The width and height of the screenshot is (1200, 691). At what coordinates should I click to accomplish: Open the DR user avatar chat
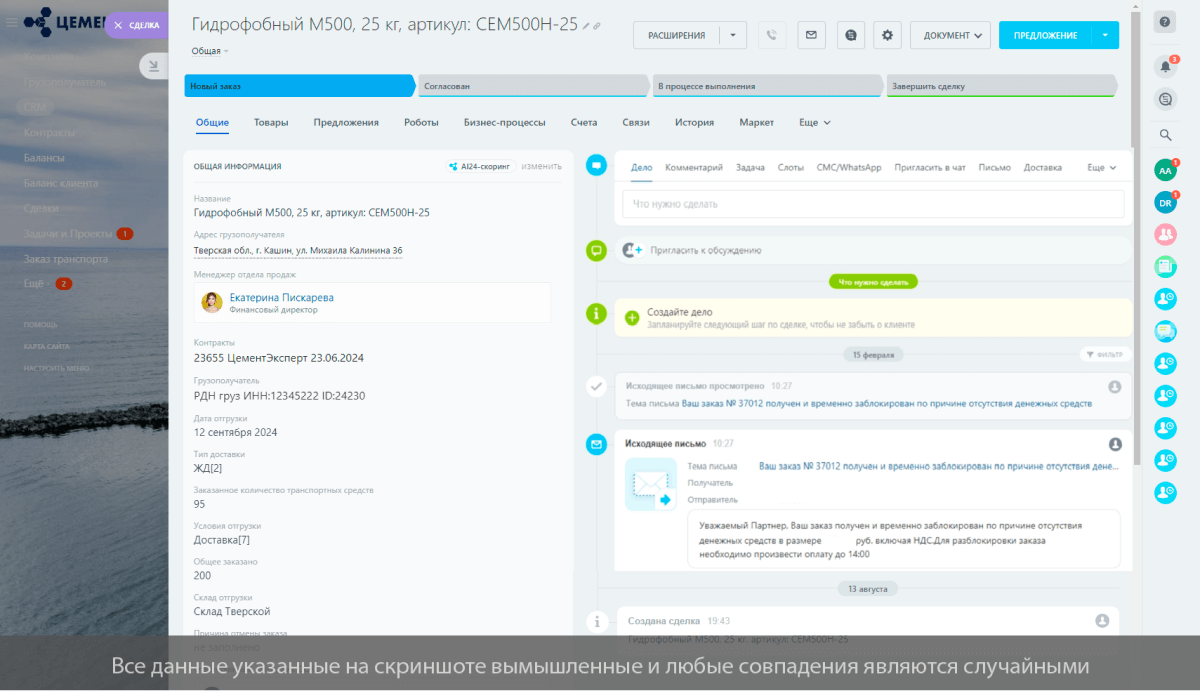point(1165,202)
